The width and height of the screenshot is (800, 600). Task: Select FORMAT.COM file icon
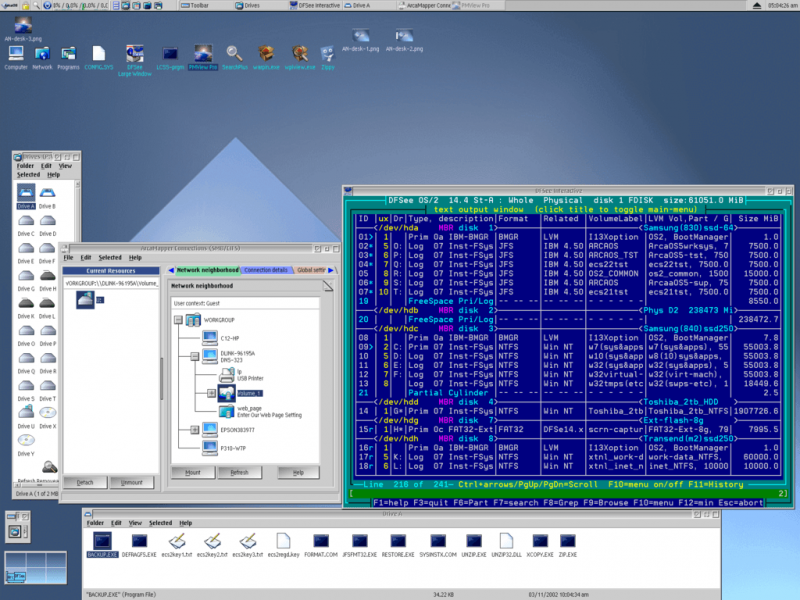321,545
